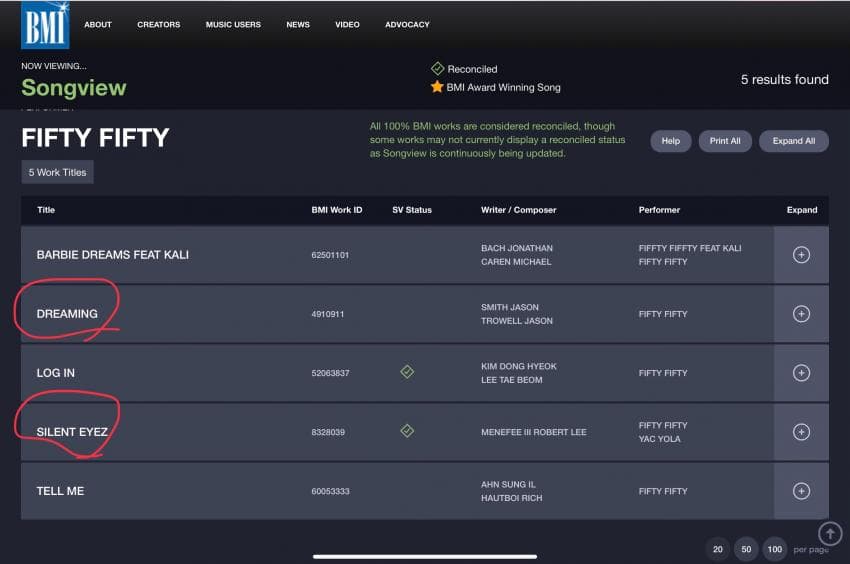The width and height of the screenshot is (850, 564).
Task: Open the Music Users menu
Action: pyautogui.click(x=233, y=24)
